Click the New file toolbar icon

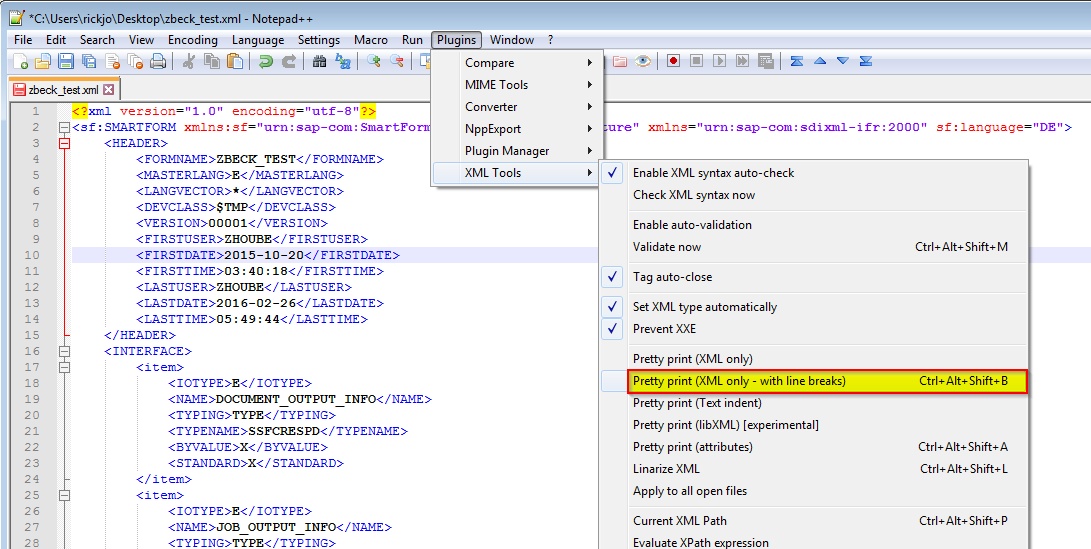point(21,61)
